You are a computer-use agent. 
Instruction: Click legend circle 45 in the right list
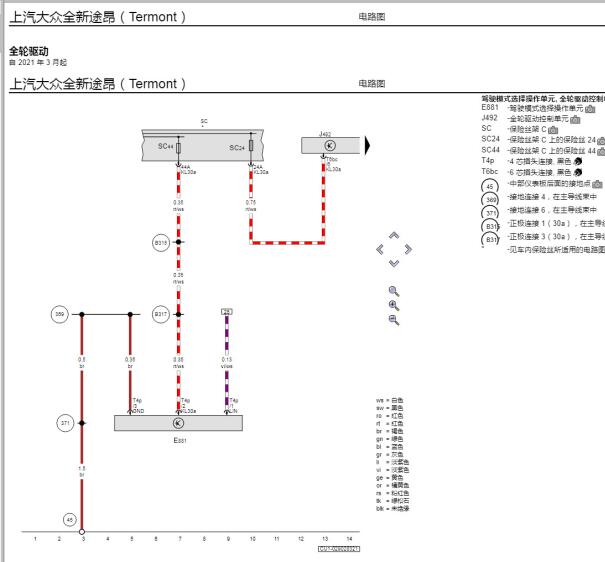[490, 187]
